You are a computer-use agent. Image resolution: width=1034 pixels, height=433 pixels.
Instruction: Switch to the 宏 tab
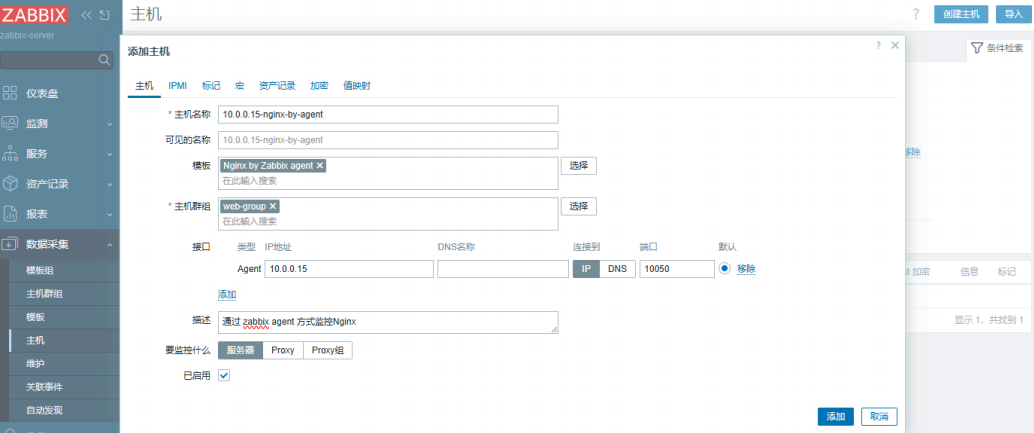239,86
